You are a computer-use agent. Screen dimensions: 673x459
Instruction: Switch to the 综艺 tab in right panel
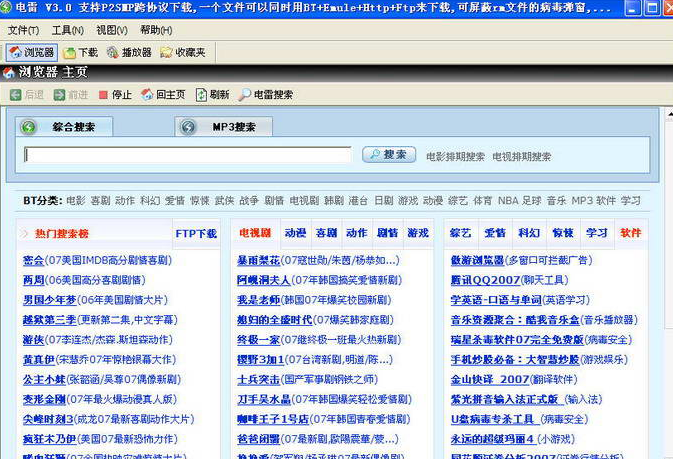461,233
